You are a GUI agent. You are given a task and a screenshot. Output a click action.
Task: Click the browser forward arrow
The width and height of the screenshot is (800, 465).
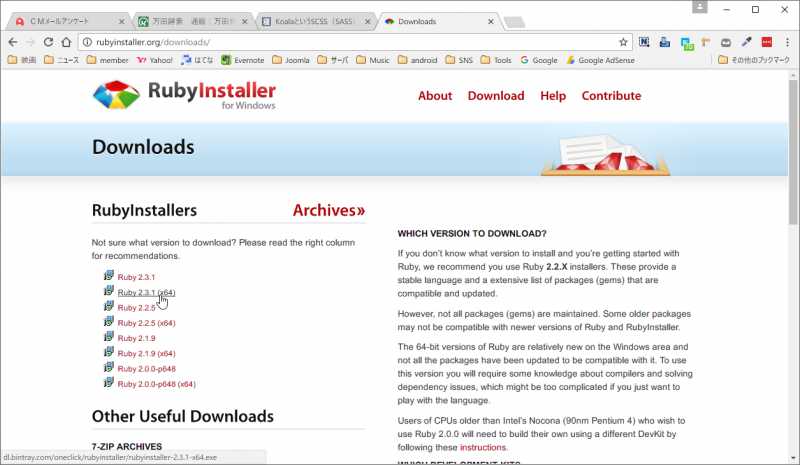[31, 42]
